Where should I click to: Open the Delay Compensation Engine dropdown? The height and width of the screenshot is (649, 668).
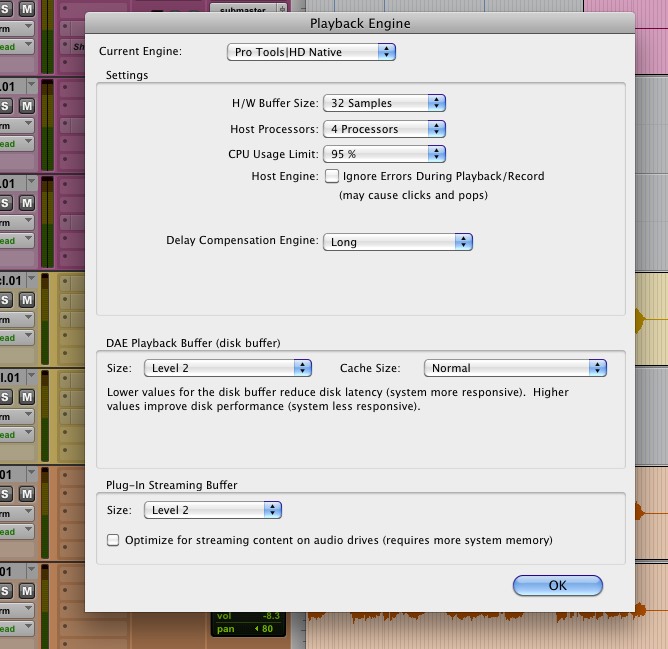(x=398, y=242)
